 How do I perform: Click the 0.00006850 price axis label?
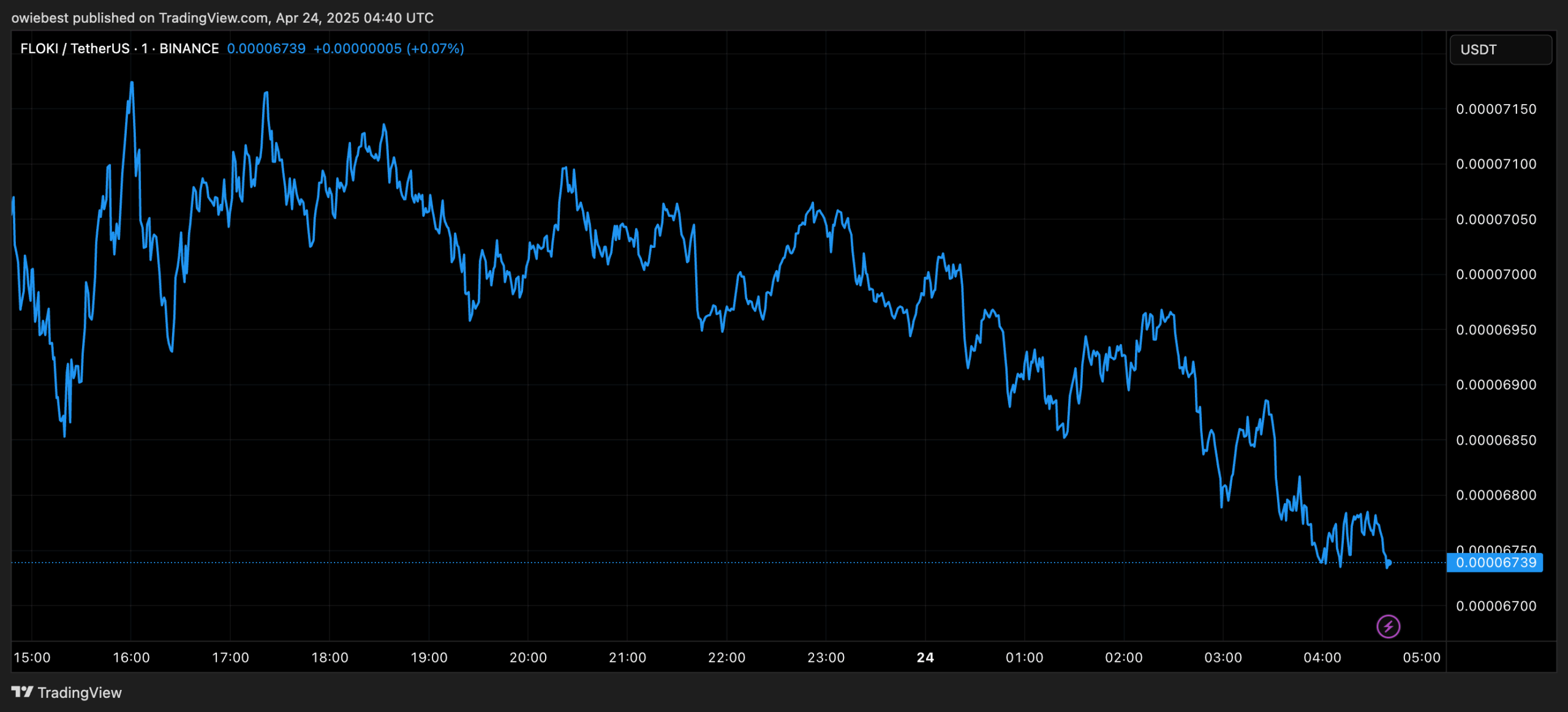click(x=1496, y=440)
